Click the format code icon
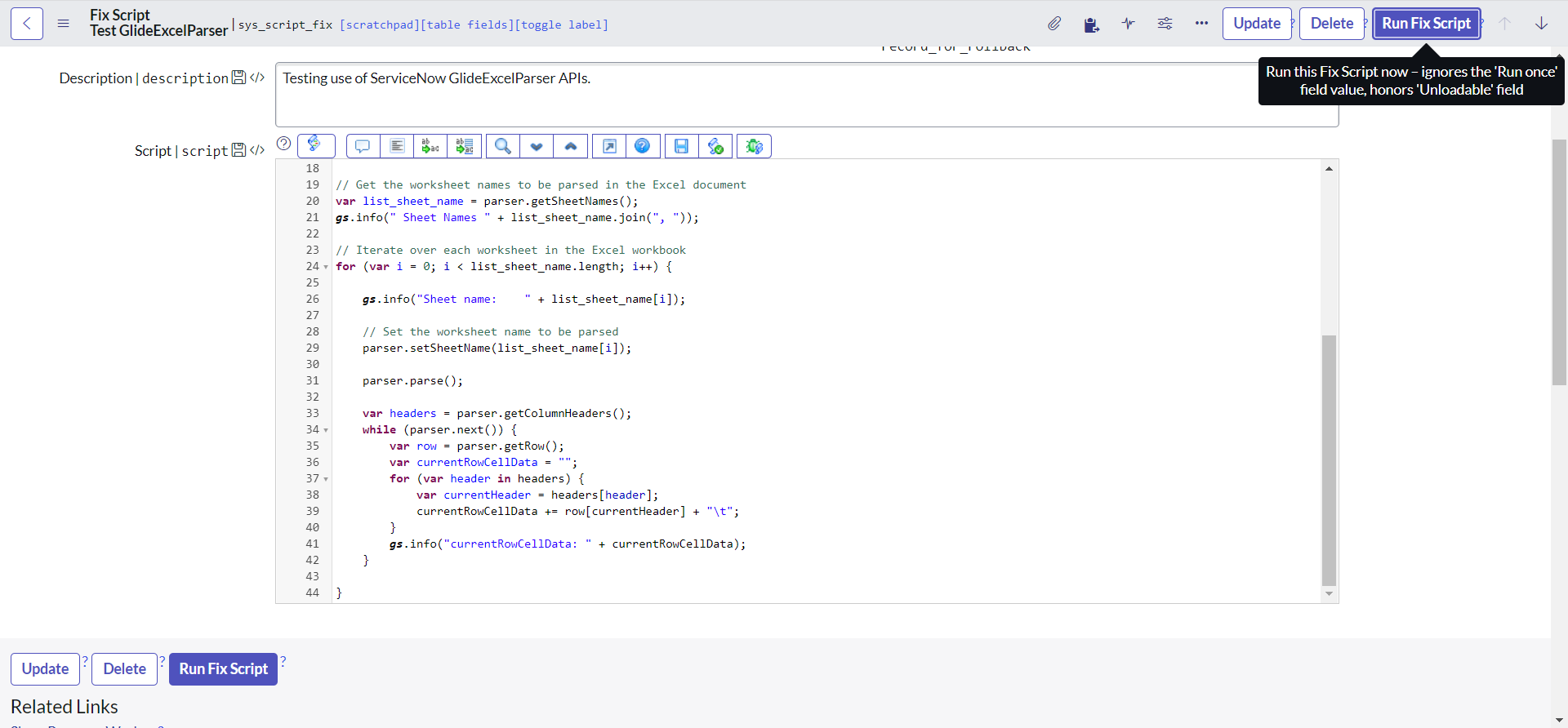Viewport: 1568px width, 728px height. pos(397,146)
